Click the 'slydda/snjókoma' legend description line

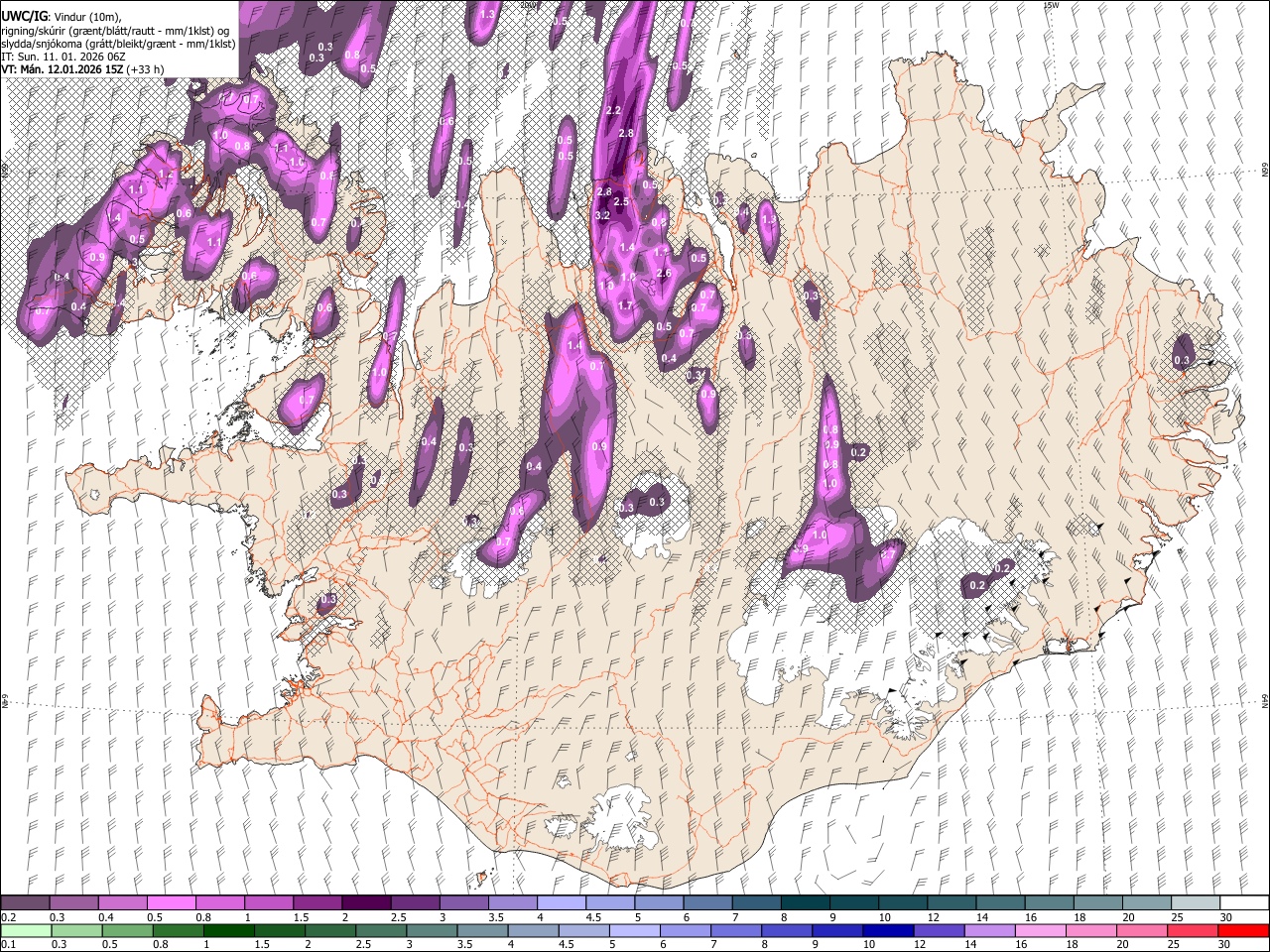click(119, 44)
